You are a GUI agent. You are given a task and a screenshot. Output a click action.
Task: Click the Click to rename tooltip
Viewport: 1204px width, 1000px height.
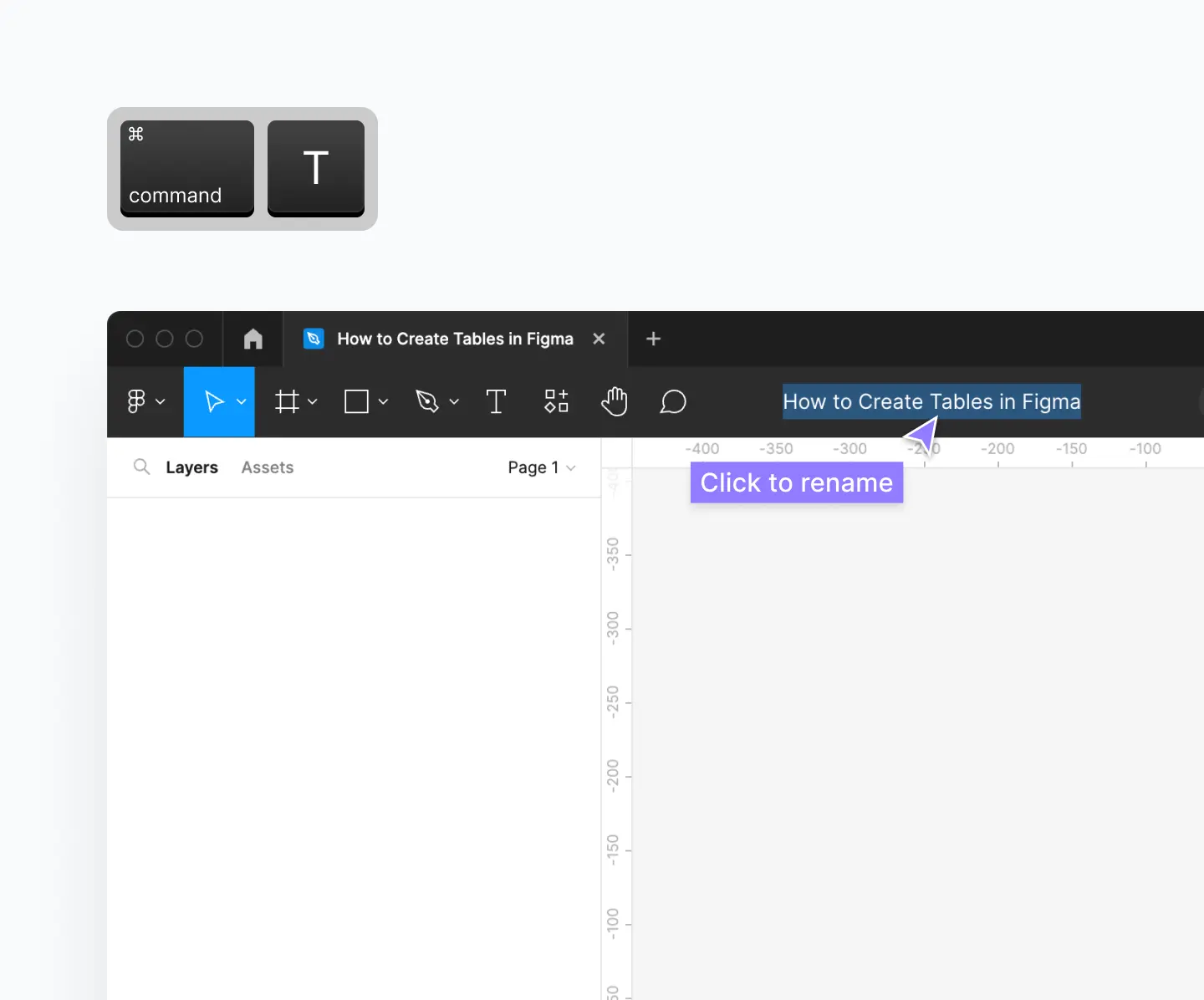796,482
